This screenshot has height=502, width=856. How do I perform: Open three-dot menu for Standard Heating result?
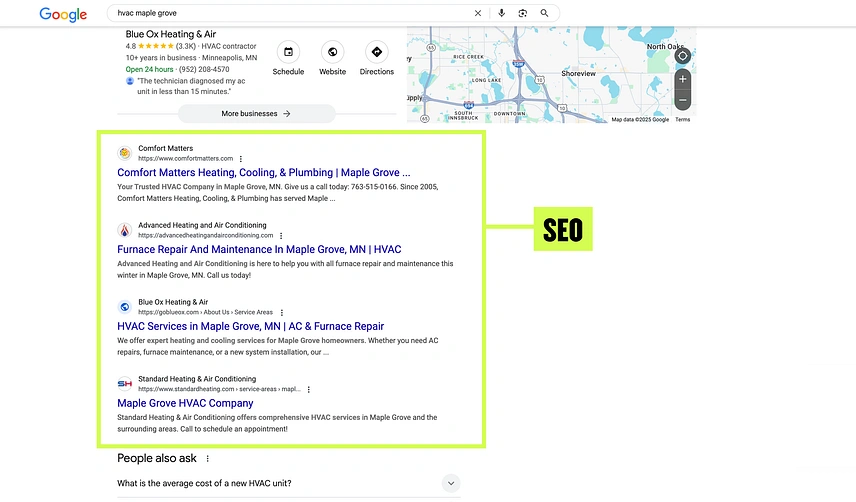(x=308, y=390)
